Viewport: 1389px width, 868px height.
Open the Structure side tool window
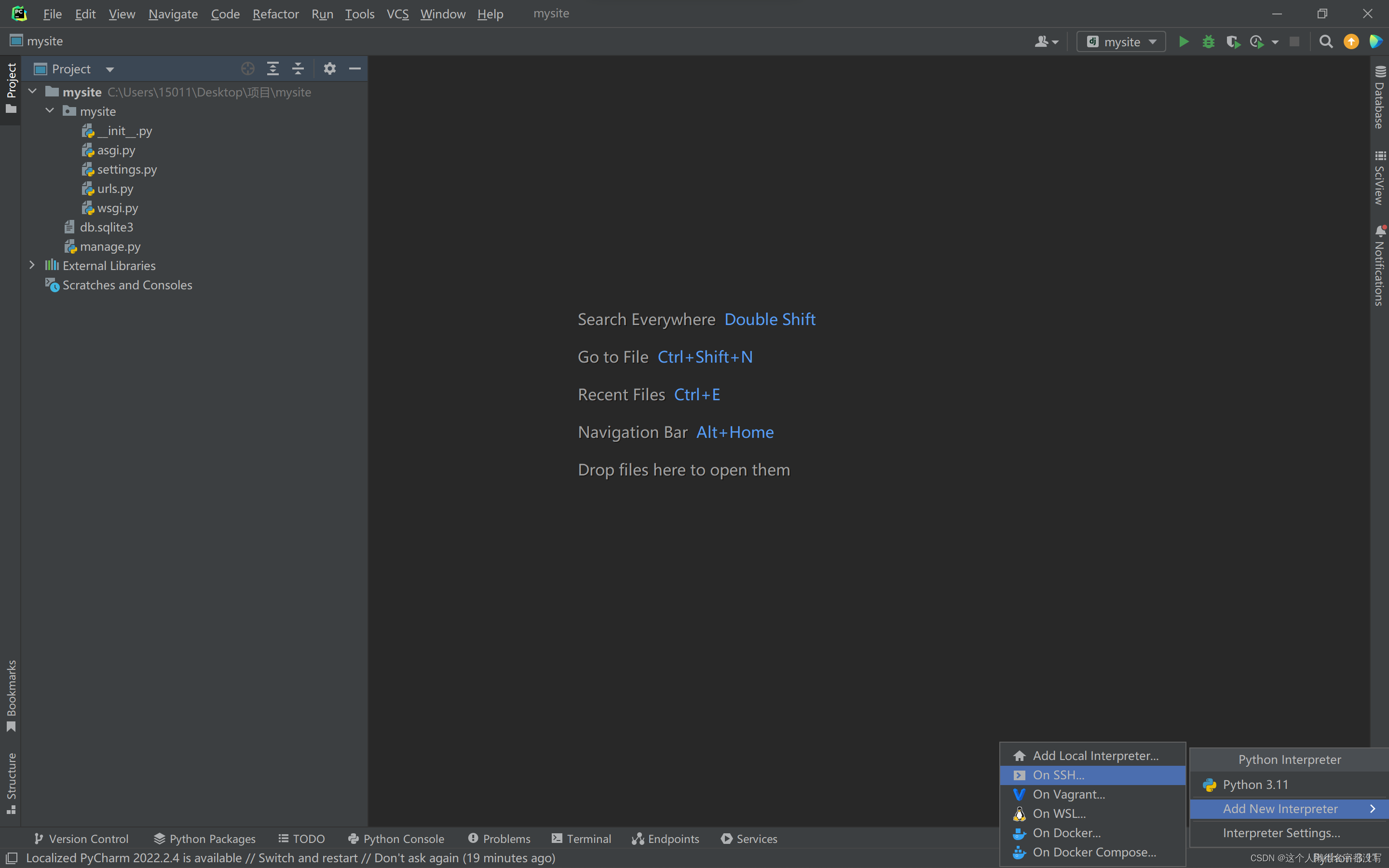point(11,784)
